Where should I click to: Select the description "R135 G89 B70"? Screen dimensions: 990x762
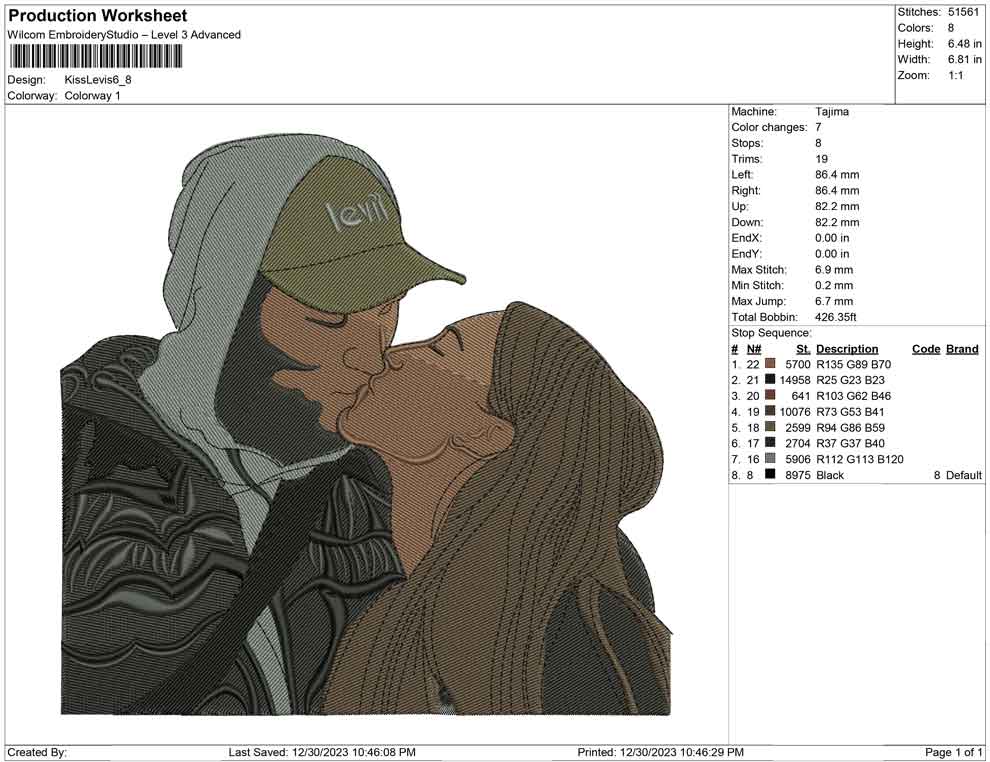(854, 364)
